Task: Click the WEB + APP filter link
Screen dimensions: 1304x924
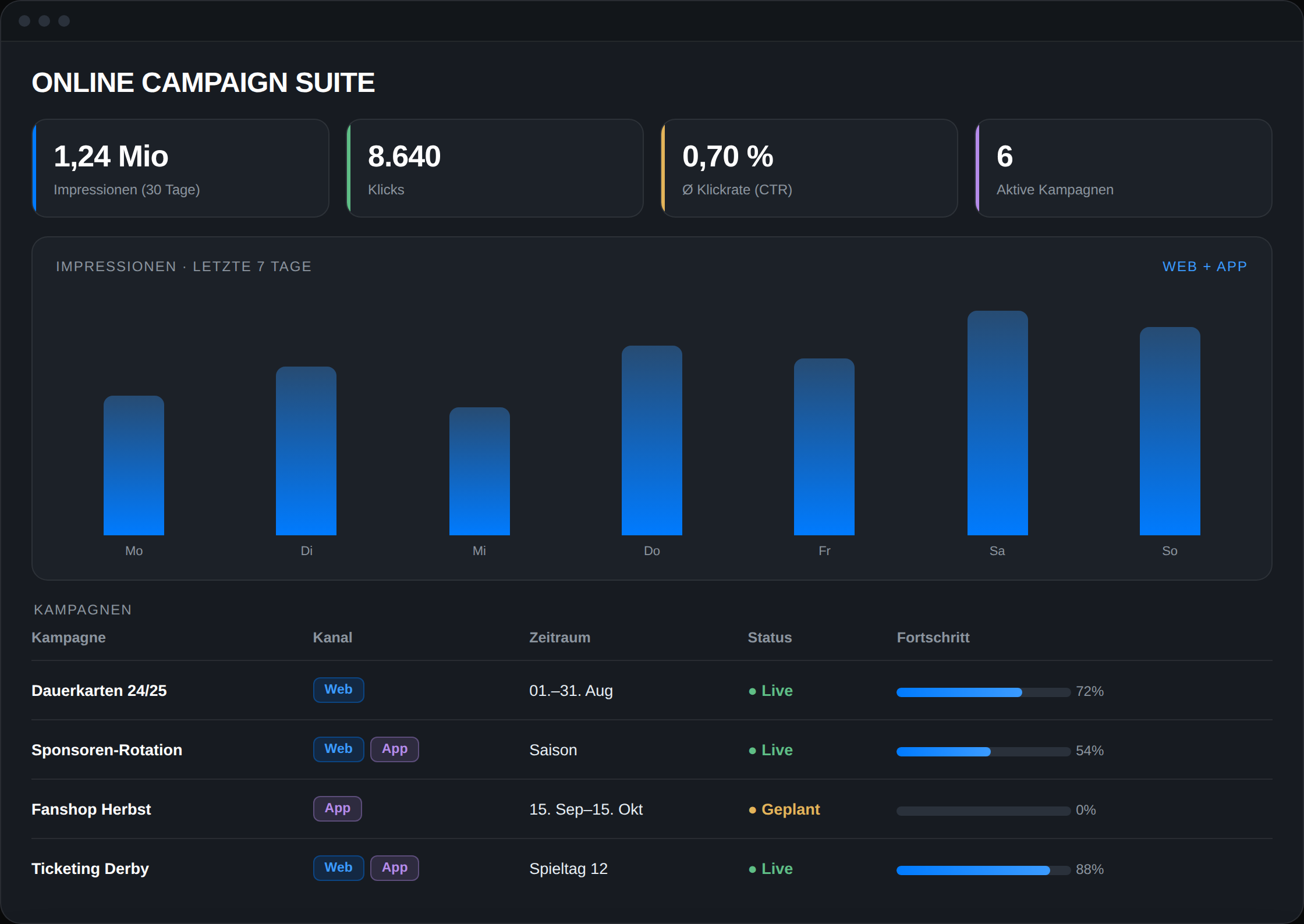Action: click(1204, 266)
